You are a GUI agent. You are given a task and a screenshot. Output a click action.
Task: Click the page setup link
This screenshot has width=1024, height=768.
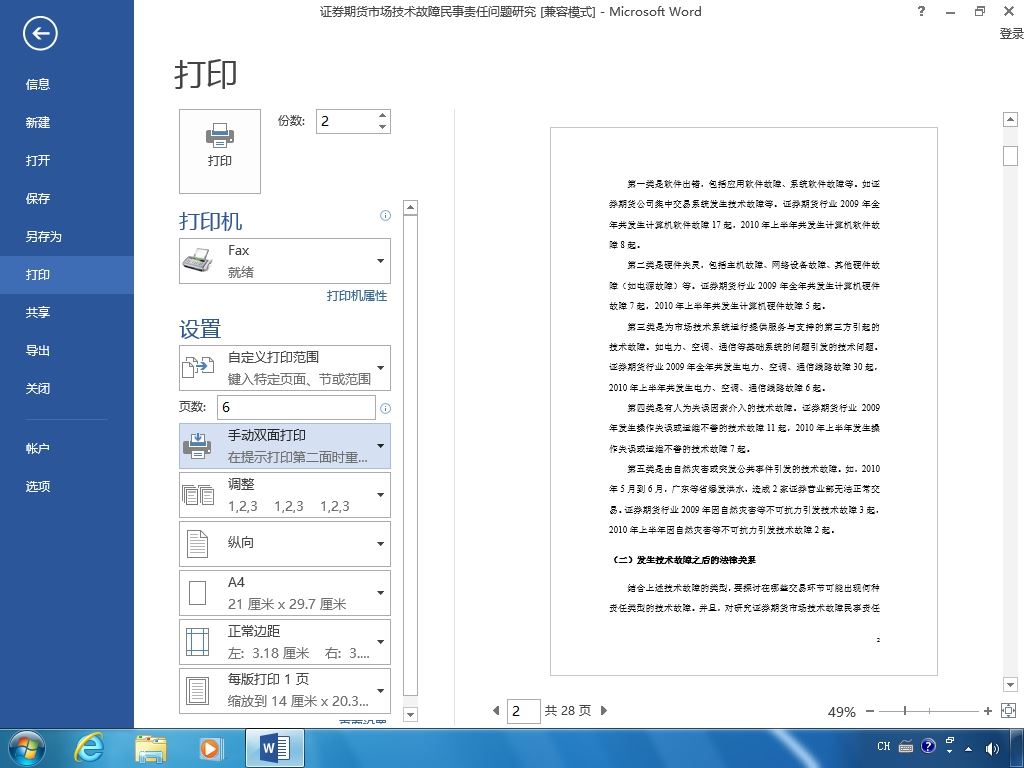363,722
